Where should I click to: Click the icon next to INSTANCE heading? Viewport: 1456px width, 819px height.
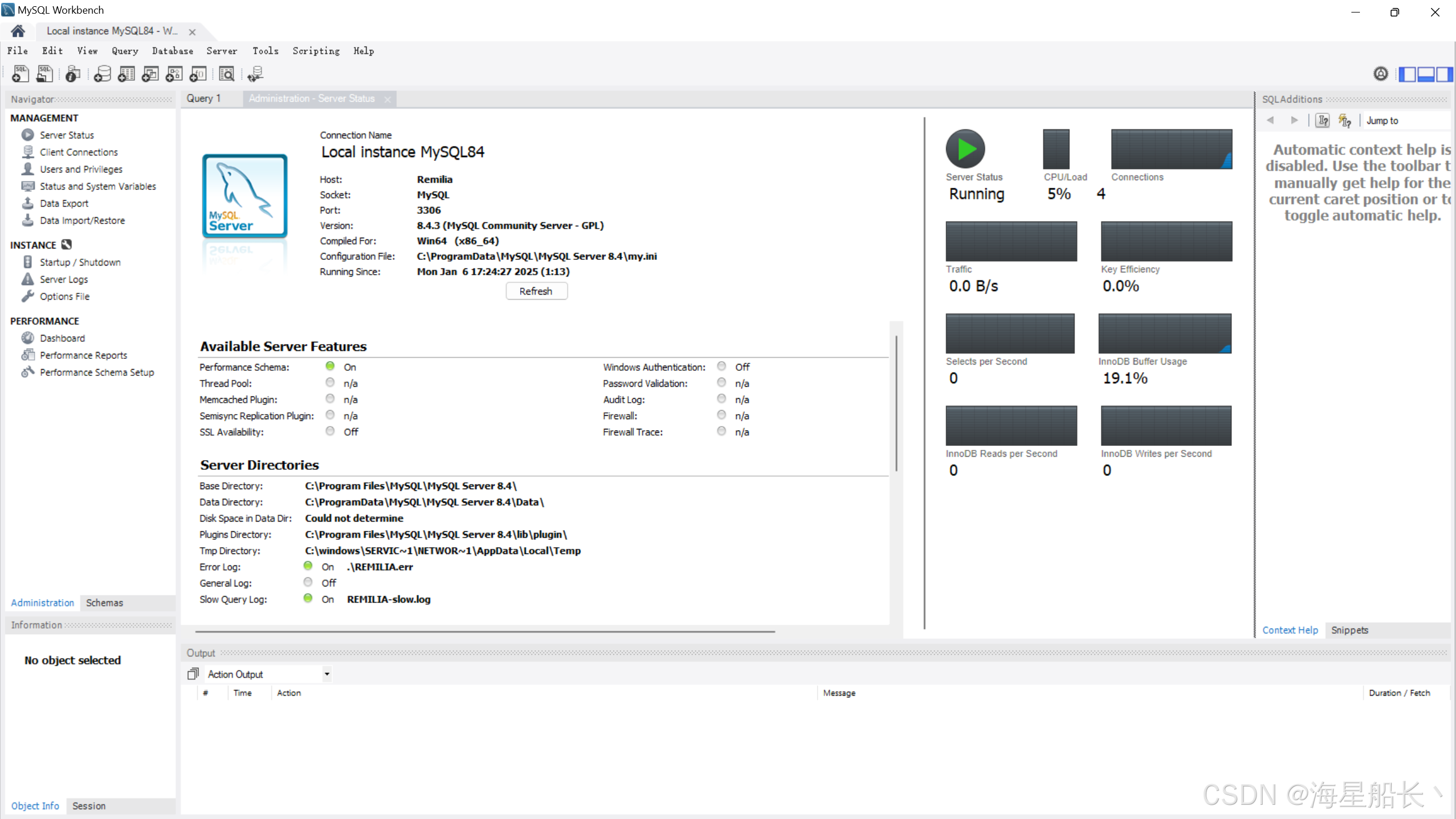(x=67, y=245)
